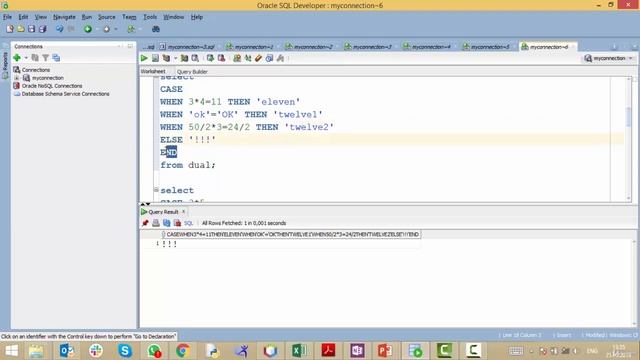Open the Source menu
Screen dimensions: 640x360
click(x=107, y=17)
